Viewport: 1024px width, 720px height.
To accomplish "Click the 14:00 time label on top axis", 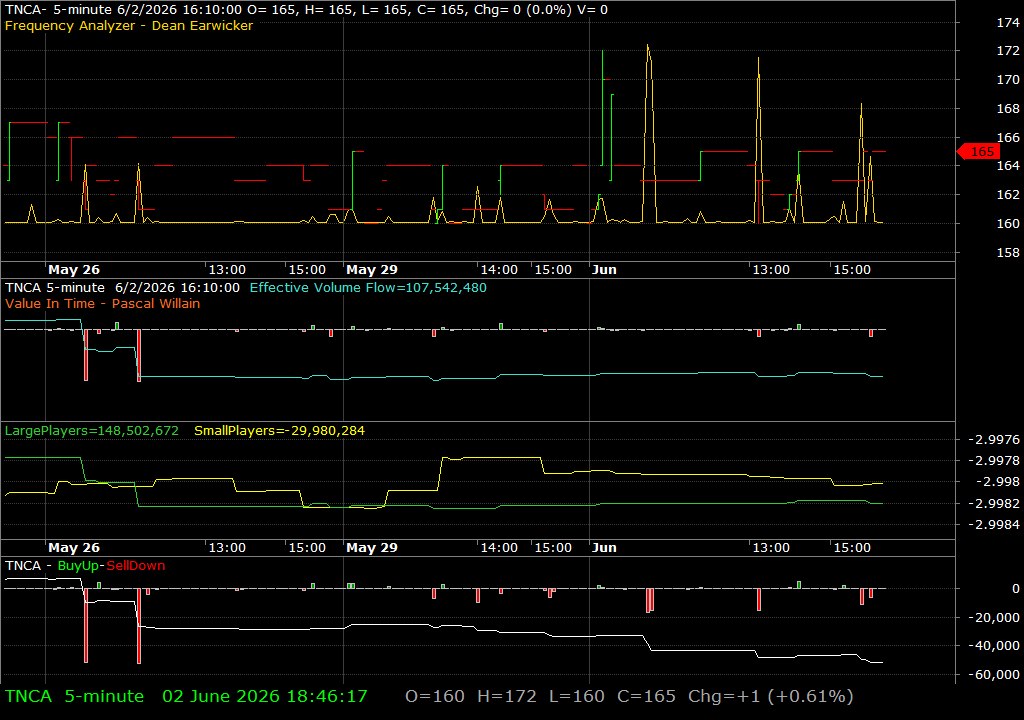I will (499, 270).
